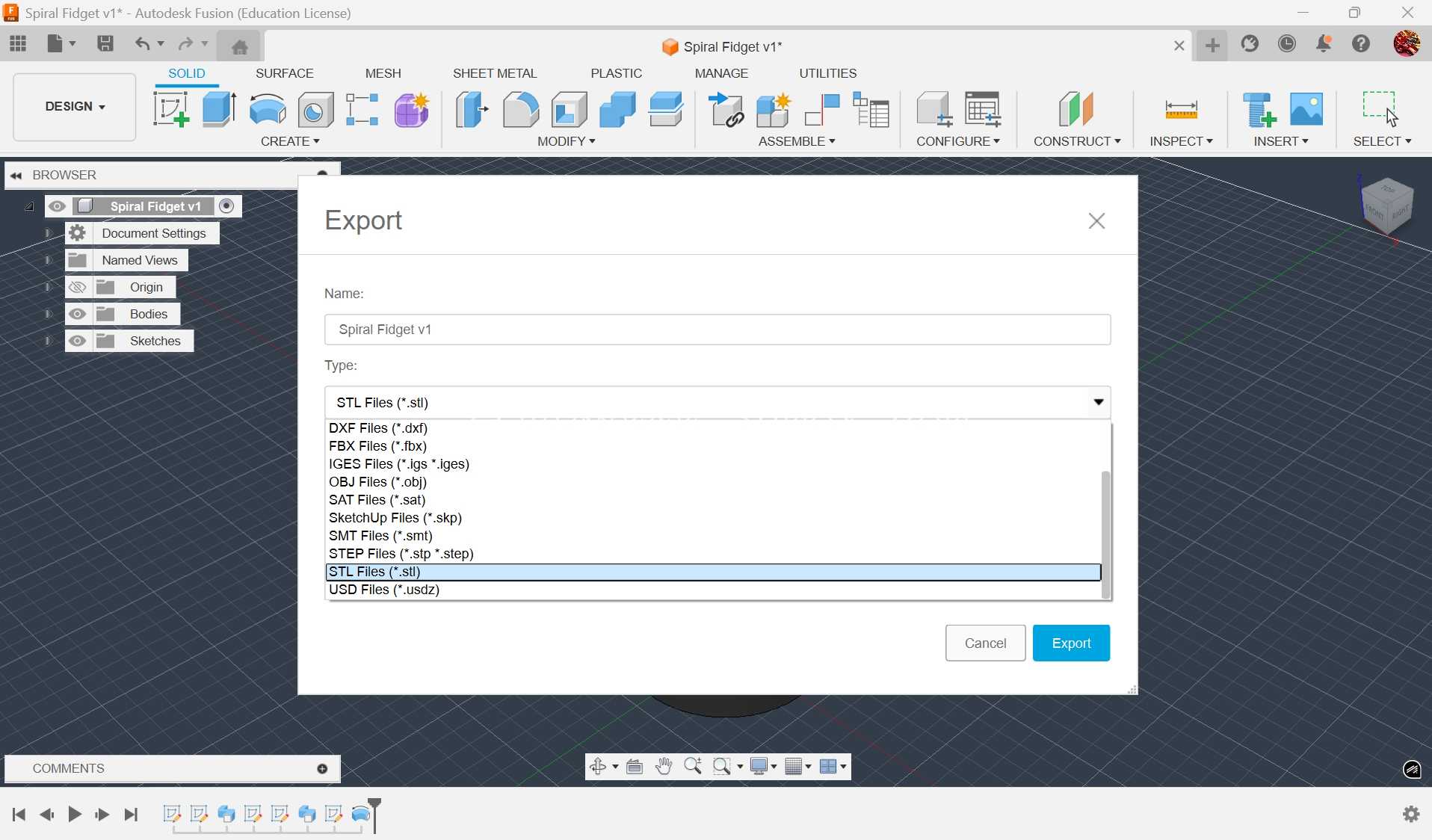1432x840 pixels.
Task: Click the activate component radio button
Action: tap(226, 206)
